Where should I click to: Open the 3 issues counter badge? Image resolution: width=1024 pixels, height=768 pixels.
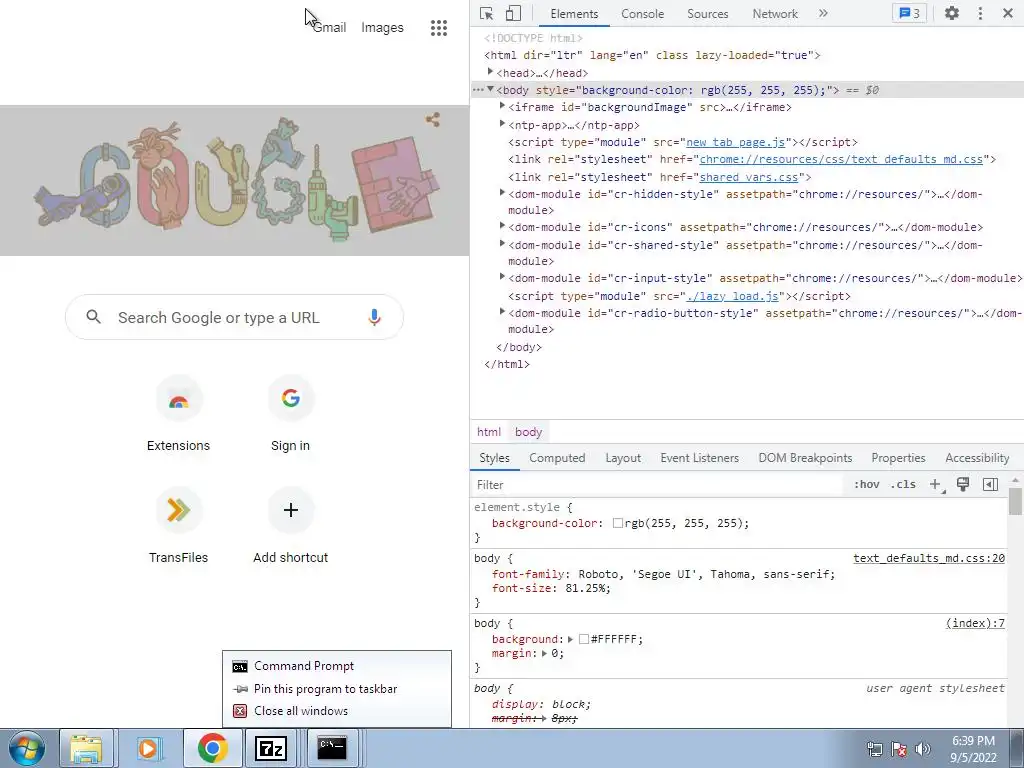pos(909,13)
